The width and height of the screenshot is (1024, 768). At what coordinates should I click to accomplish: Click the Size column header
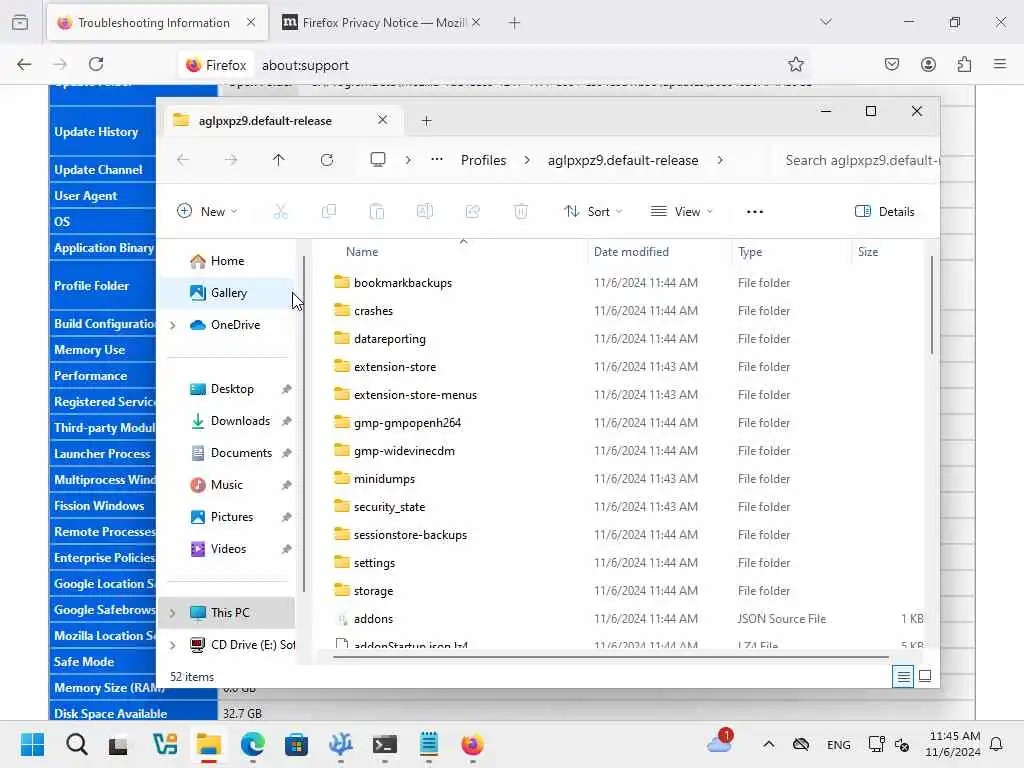[867, 252]
